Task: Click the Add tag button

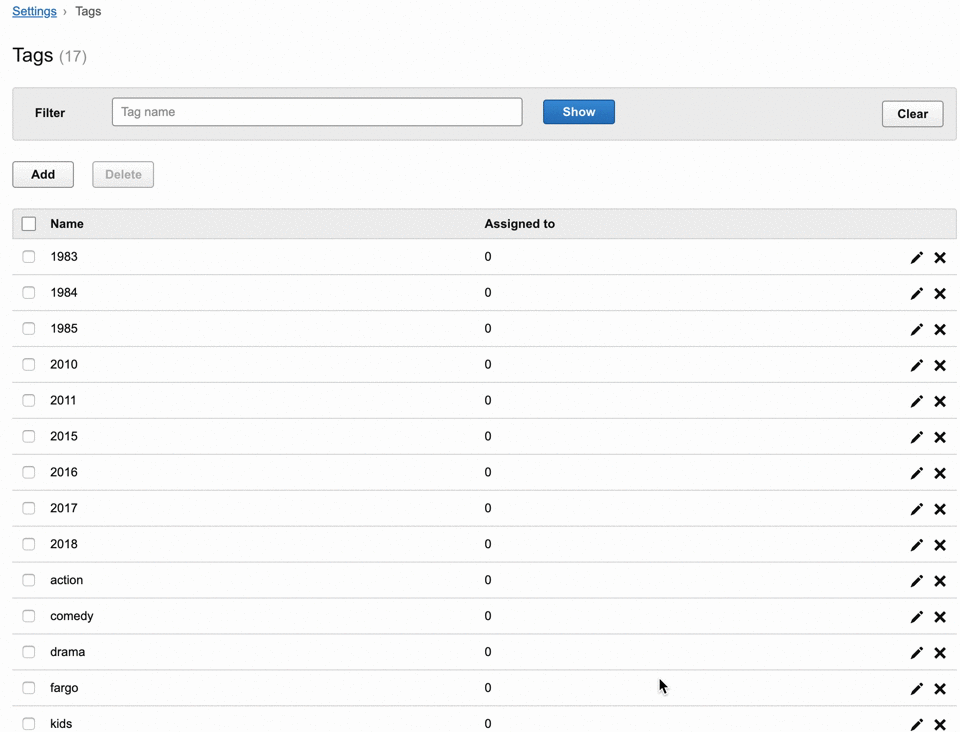Action: point(43,174)
